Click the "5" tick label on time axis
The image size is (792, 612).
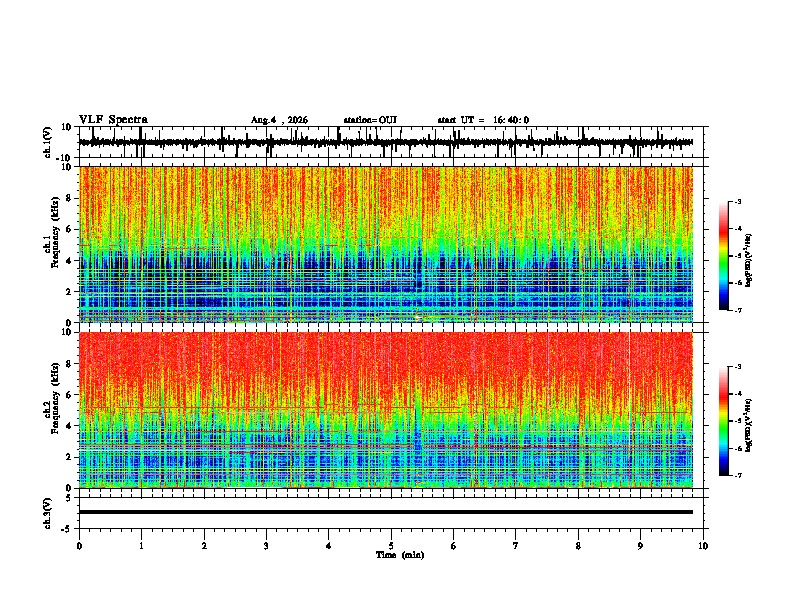click(391, 546)
